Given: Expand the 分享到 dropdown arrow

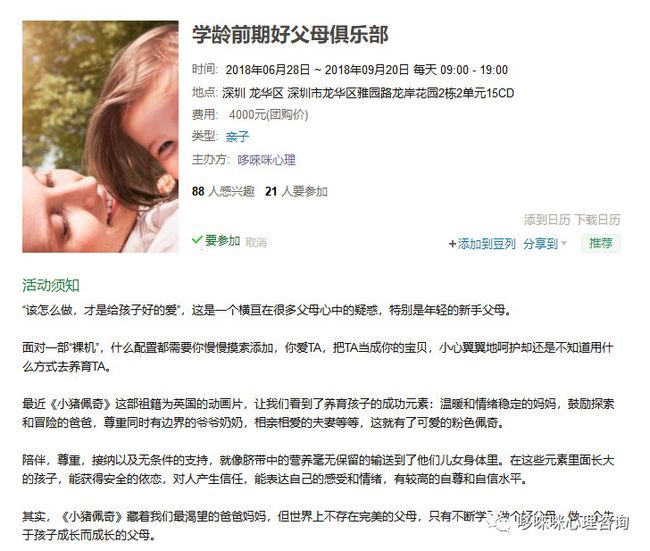Looking at the screenshot, I should point(564,243).
